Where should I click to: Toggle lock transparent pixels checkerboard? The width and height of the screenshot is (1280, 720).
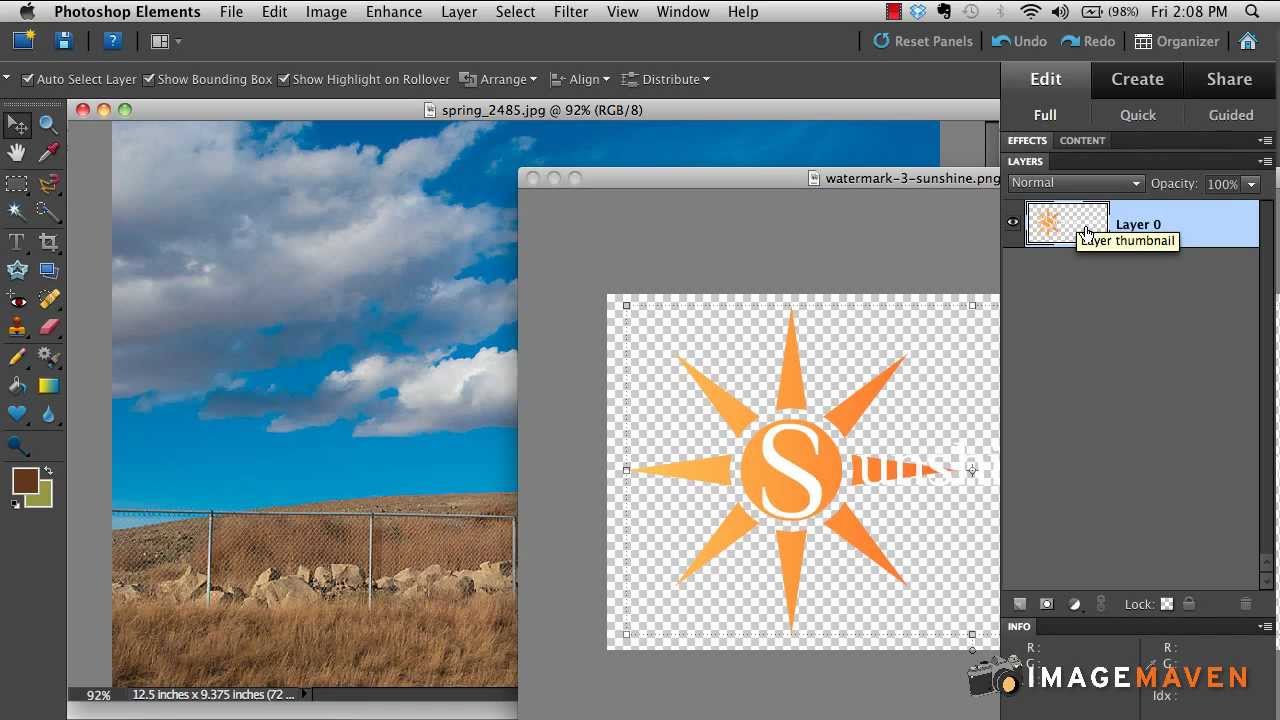pos(1167,604)
